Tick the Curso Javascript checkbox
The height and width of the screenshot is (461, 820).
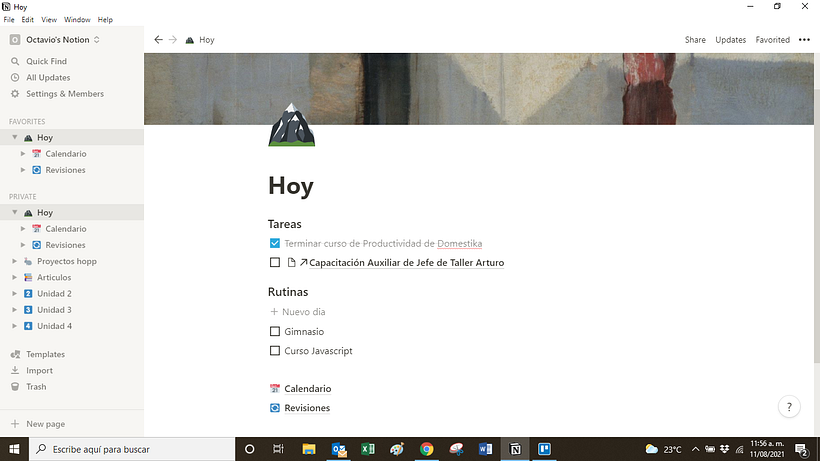tap(275, 351)
